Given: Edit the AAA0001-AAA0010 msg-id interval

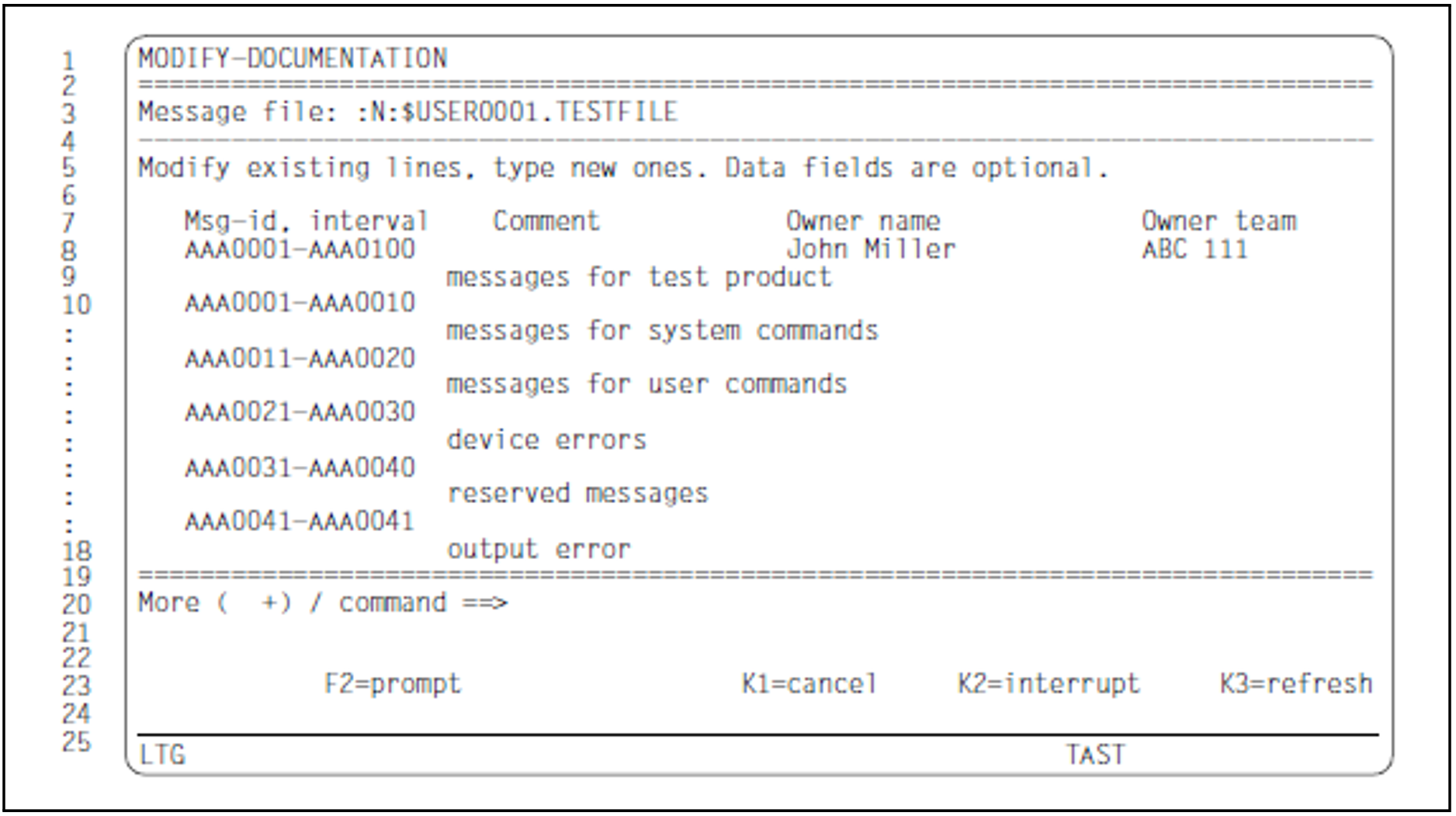Looking at the screenshot, I should coord(300,303).
